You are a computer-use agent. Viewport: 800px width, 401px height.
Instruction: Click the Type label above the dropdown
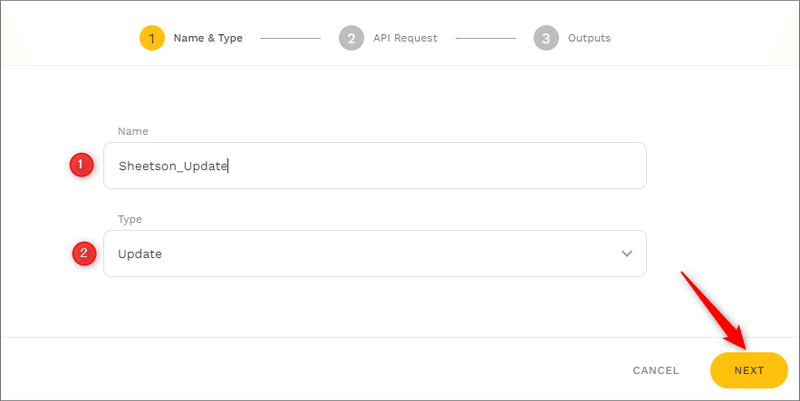click(x=130, y=219)
